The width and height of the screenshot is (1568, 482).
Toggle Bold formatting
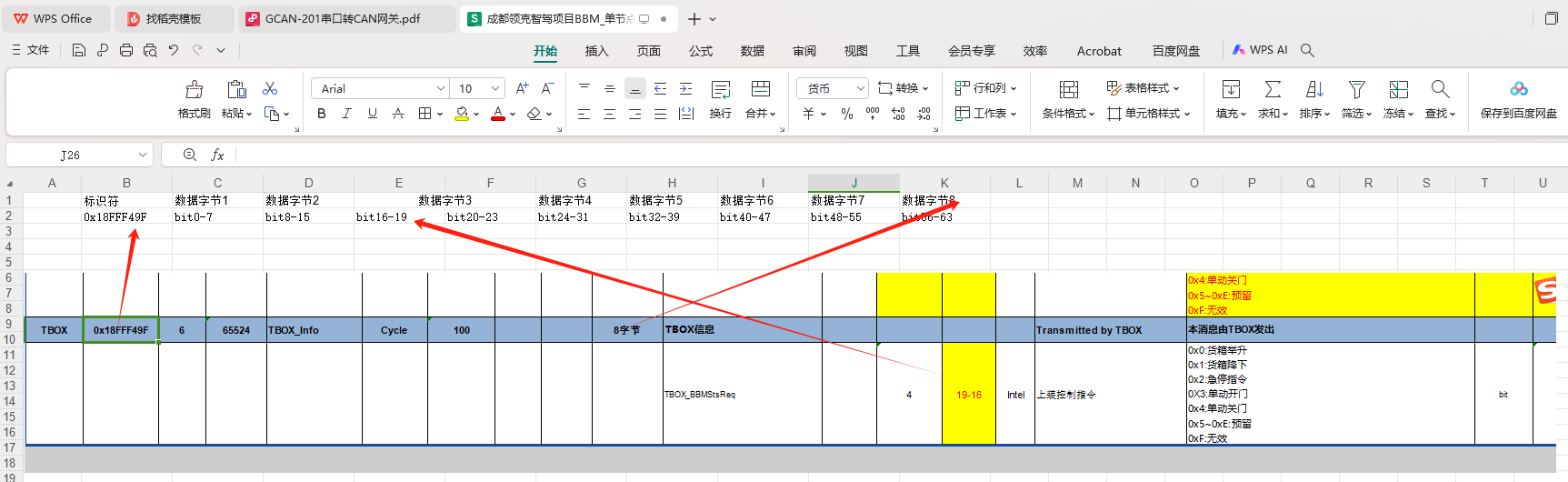coord(321,114)
